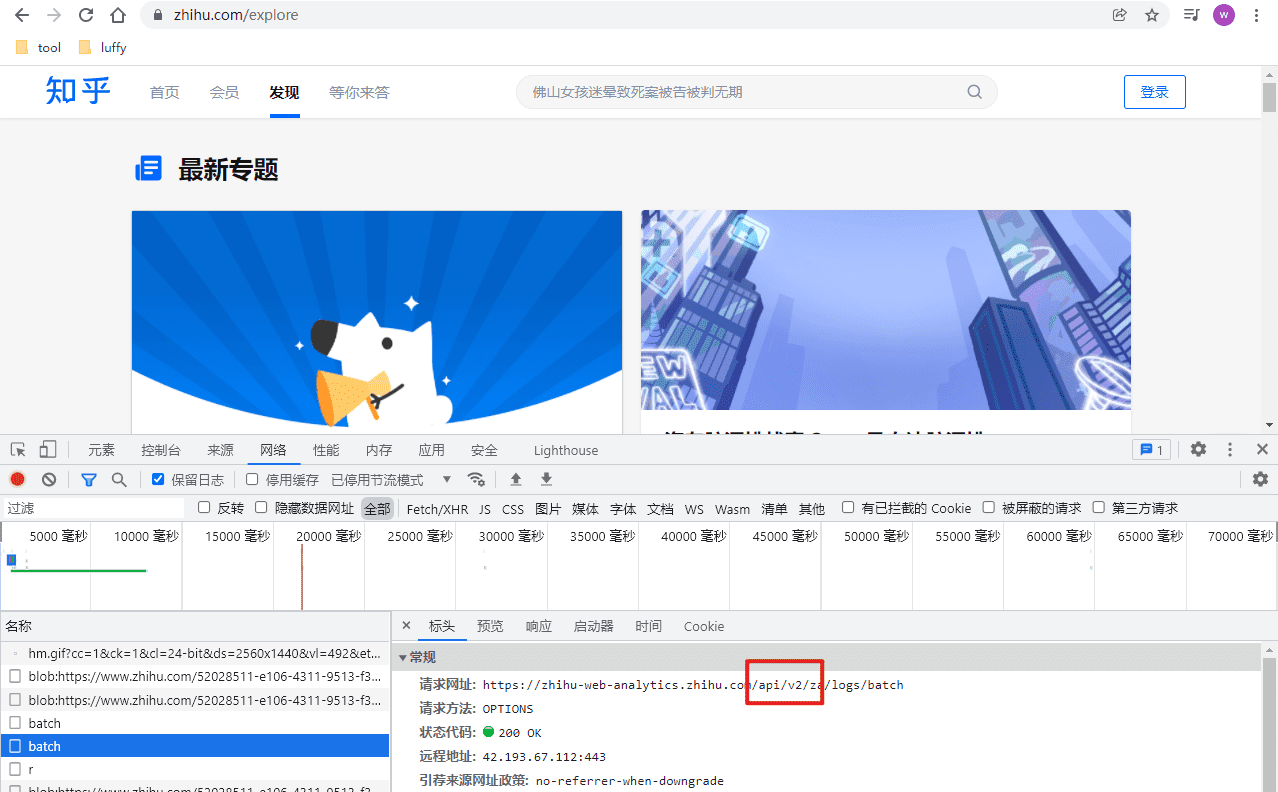Click the 知乎 logo
The image size is (1278, 792).
78,91
